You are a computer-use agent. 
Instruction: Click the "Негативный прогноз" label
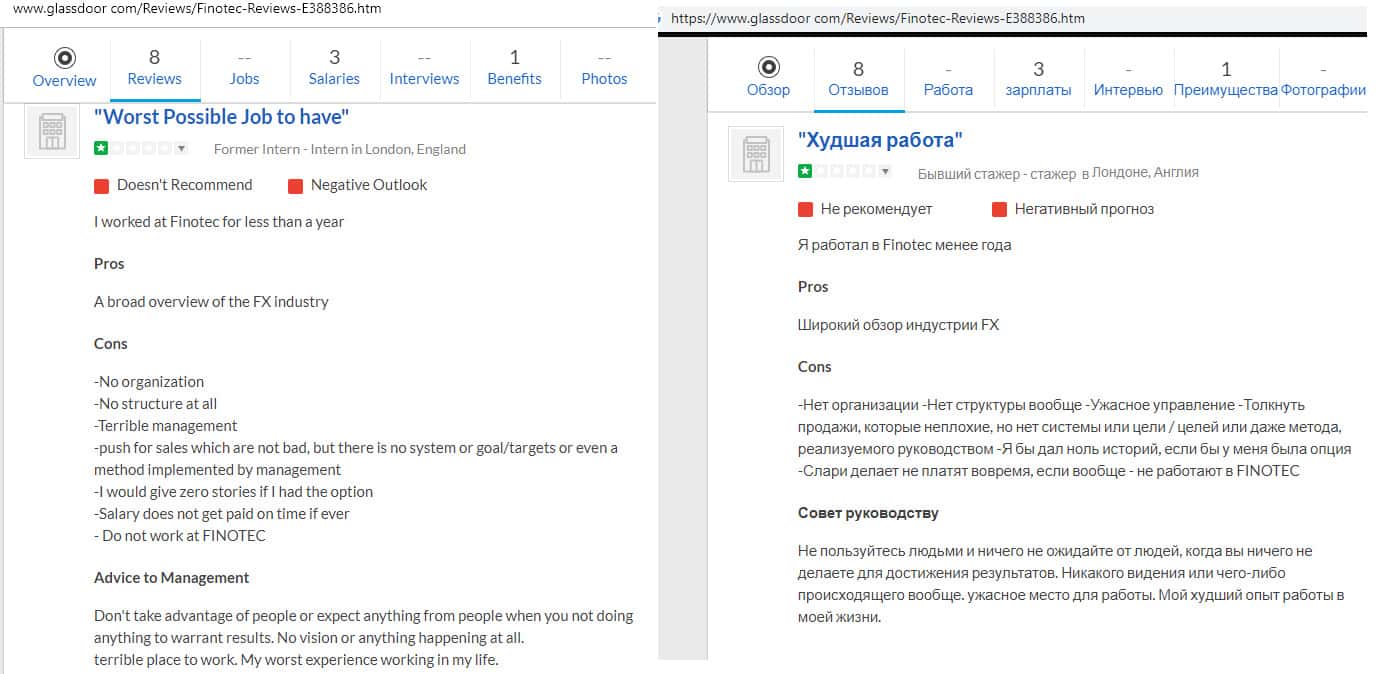click(x=1084, y=209)
